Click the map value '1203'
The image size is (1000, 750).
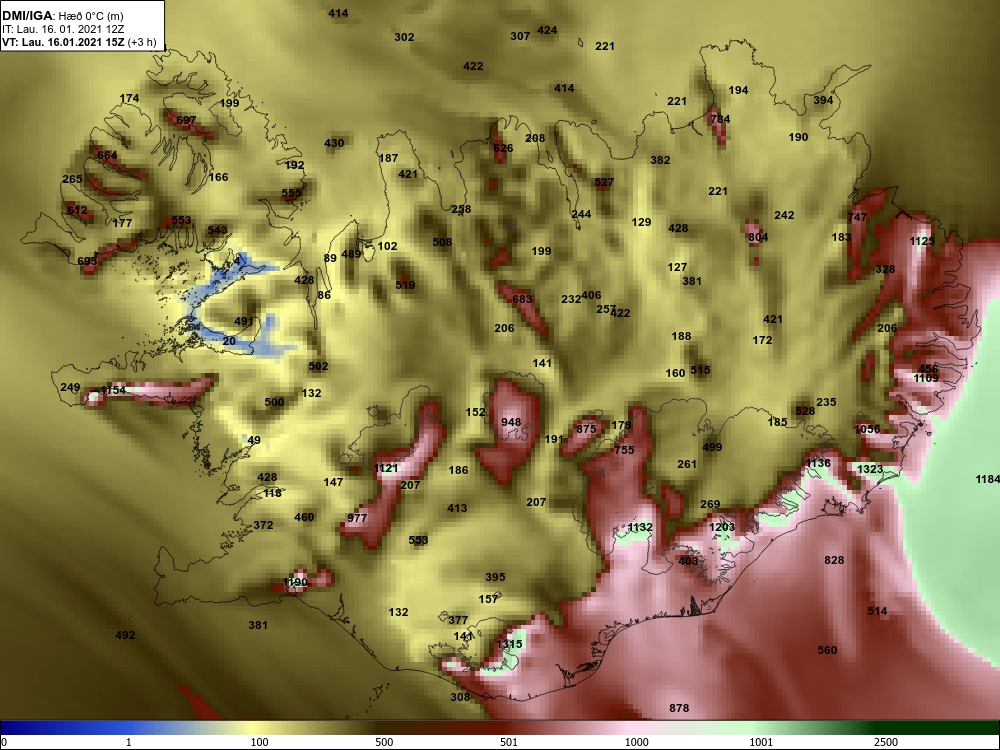pos(722,527)
